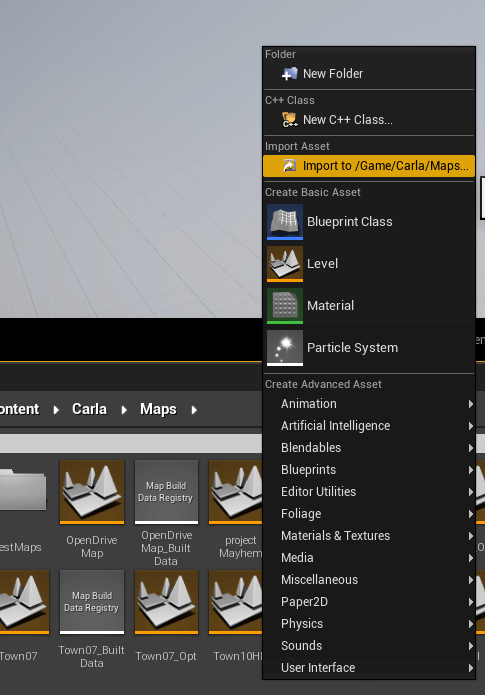Expand the Editor Utilities submenu
The image size is (485, 695).
coord(369,492)
